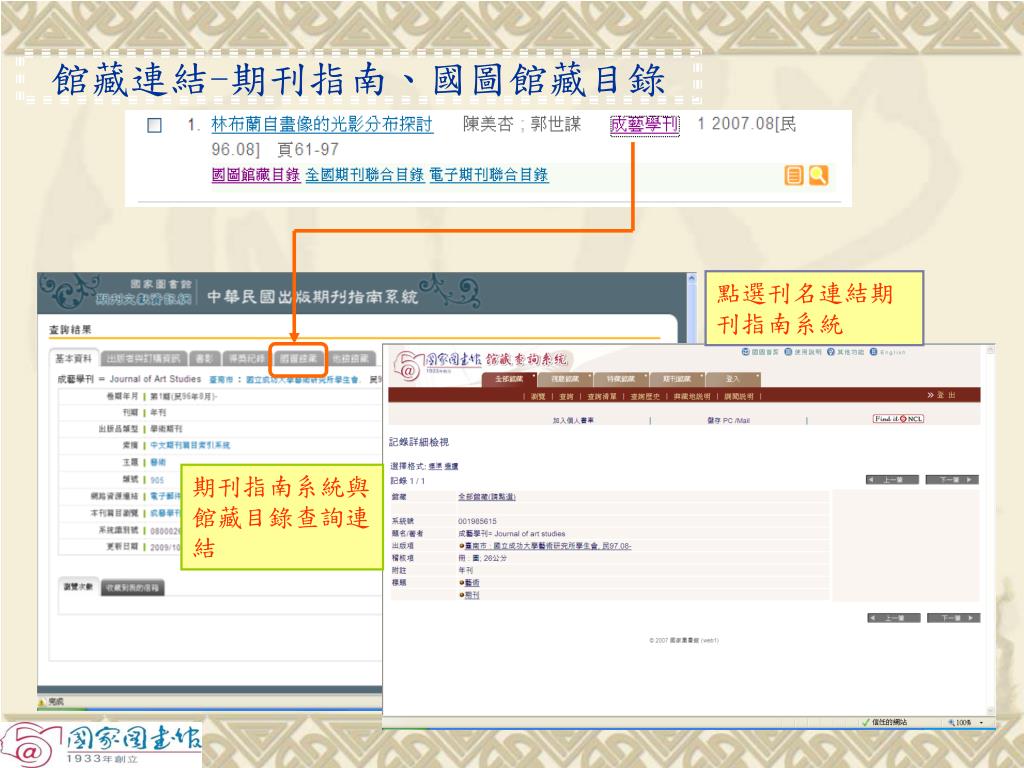This screenshot has width=1024, height=768.
Task: Click the publisher link after Journal of Art Studies
Action: click(x=283, y=379)
